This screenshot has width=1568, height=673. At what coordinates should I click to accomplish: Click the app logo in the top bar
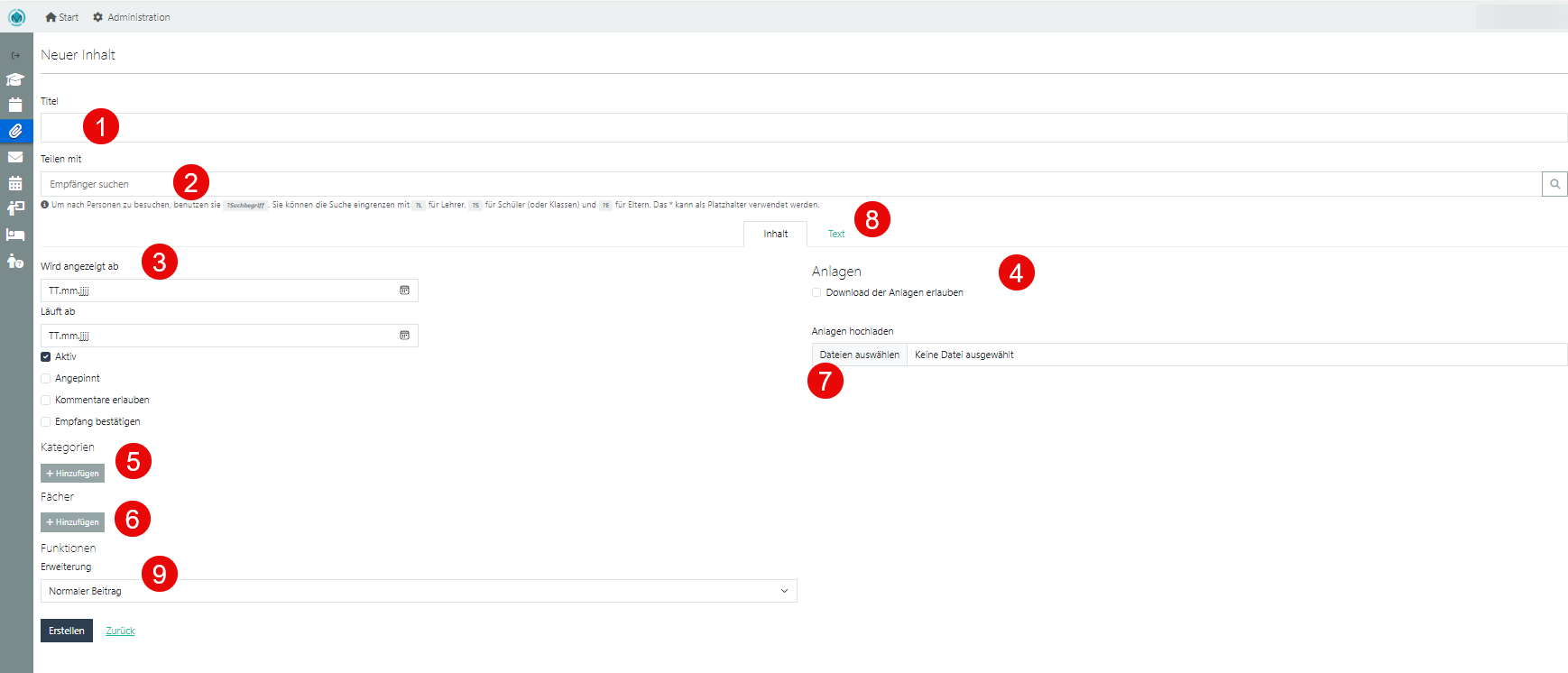coord(16,16)
